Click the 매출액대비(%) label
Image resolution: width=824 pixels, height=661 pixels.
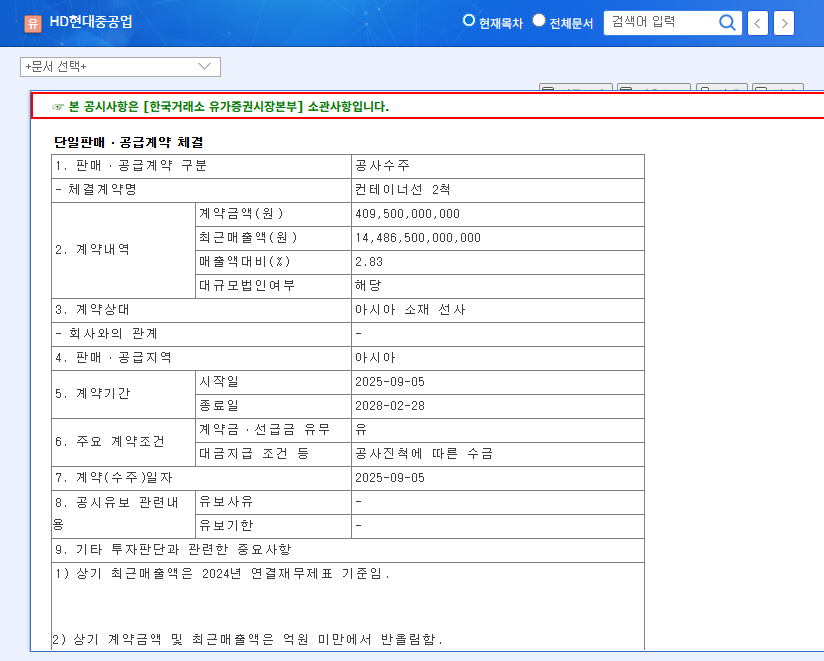coord(245,261)
